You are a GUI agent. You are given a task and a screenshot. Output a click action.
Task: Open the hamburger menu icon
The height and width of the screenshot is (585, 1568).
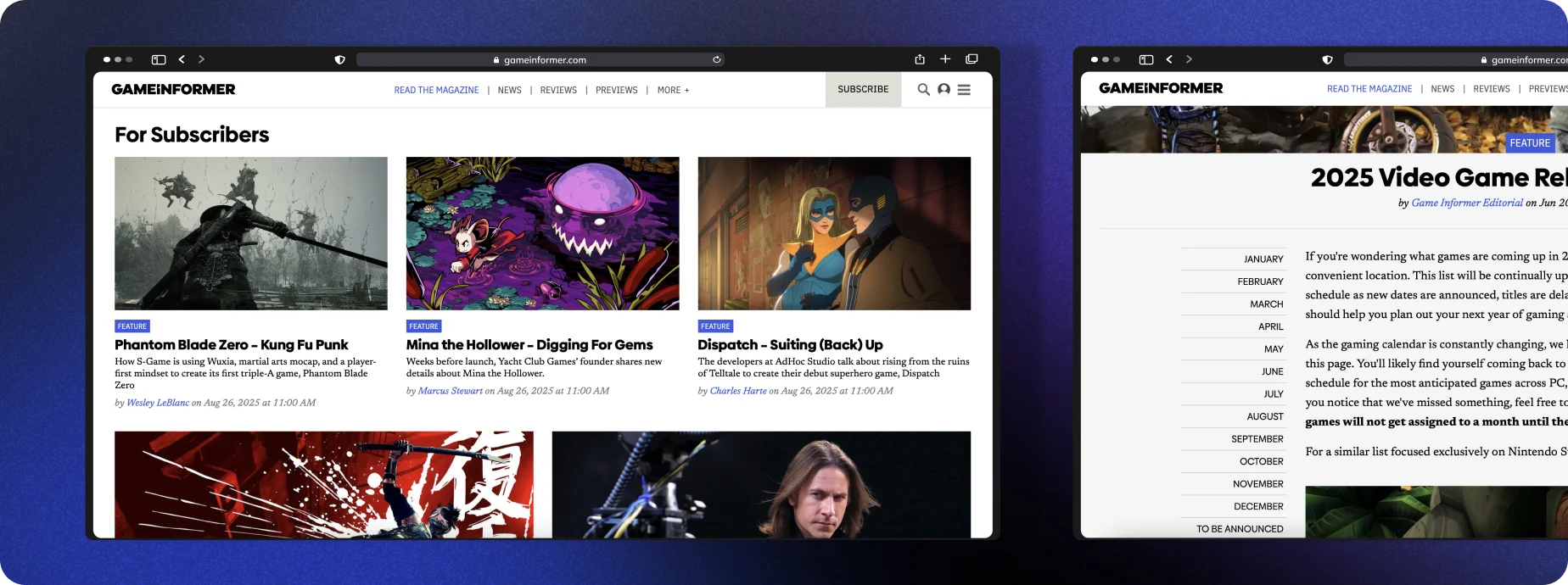(x=964, y=89)
